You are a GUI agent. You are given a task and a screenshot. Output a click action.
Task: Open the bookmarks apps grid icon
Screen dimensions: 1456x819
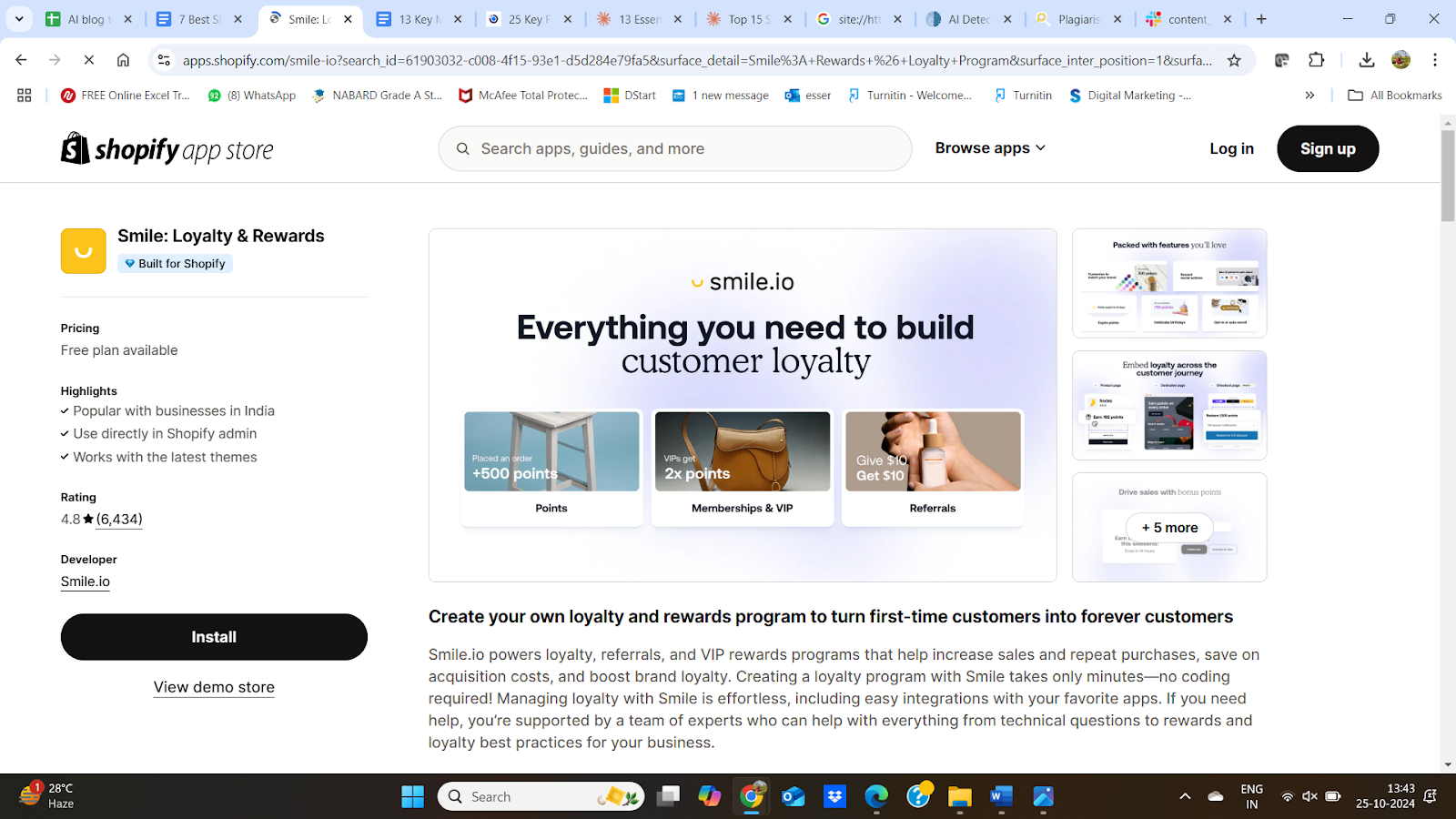(x=25, y=95)
